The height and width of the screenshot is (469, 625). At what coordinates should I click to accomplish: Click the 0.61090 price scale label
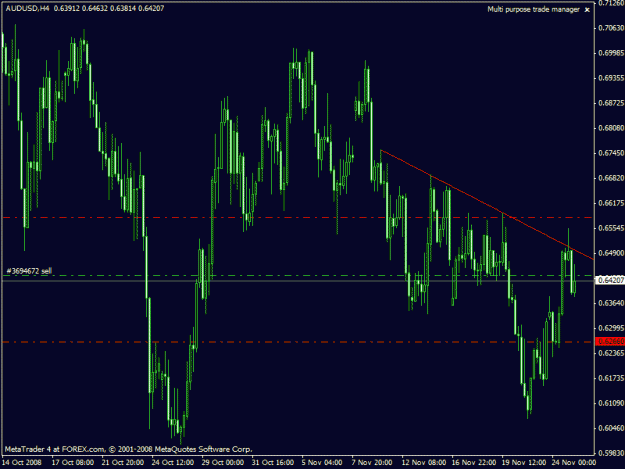(611, 403)
